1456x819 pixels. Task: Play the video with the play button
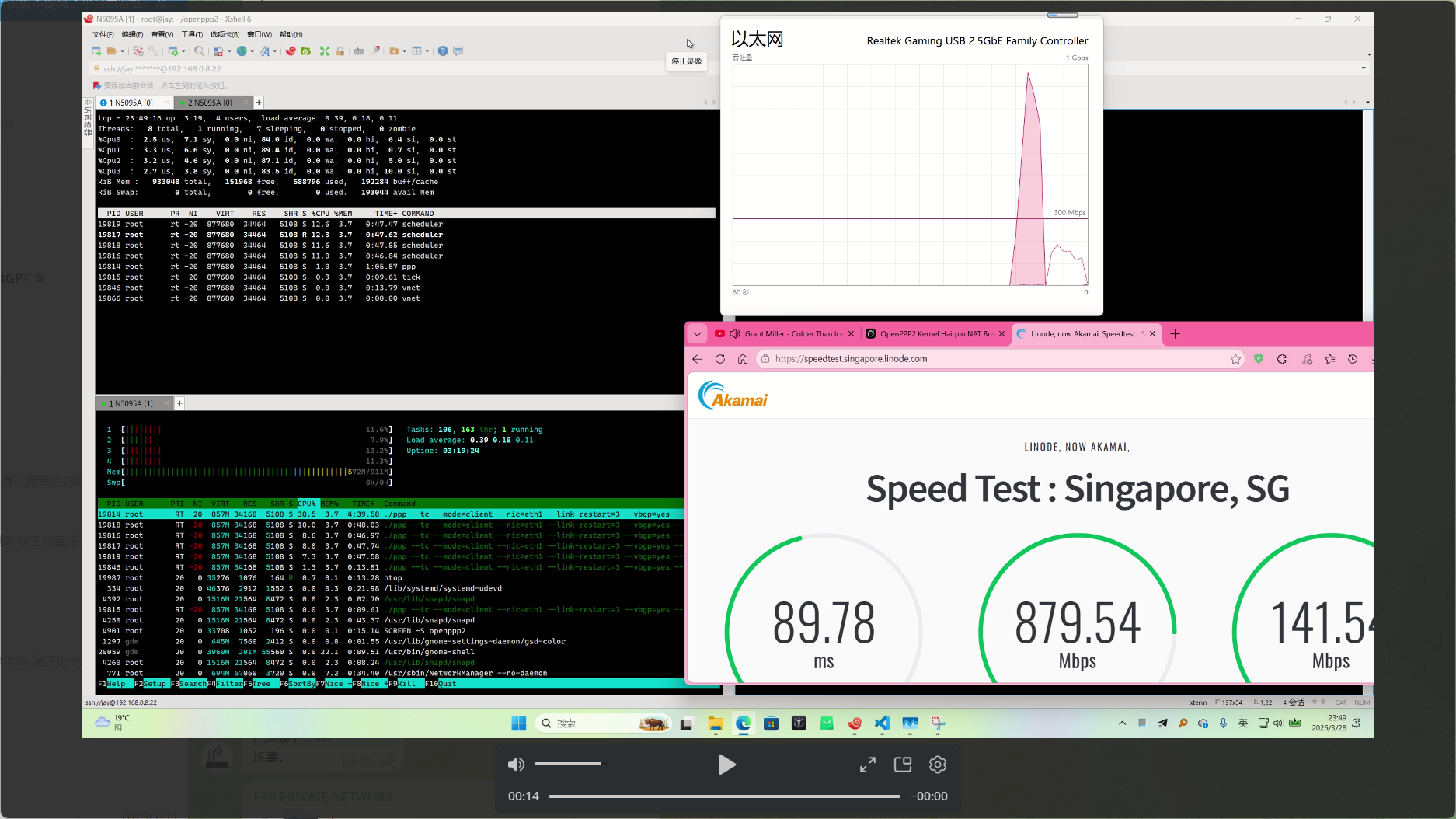pos(726,765)
